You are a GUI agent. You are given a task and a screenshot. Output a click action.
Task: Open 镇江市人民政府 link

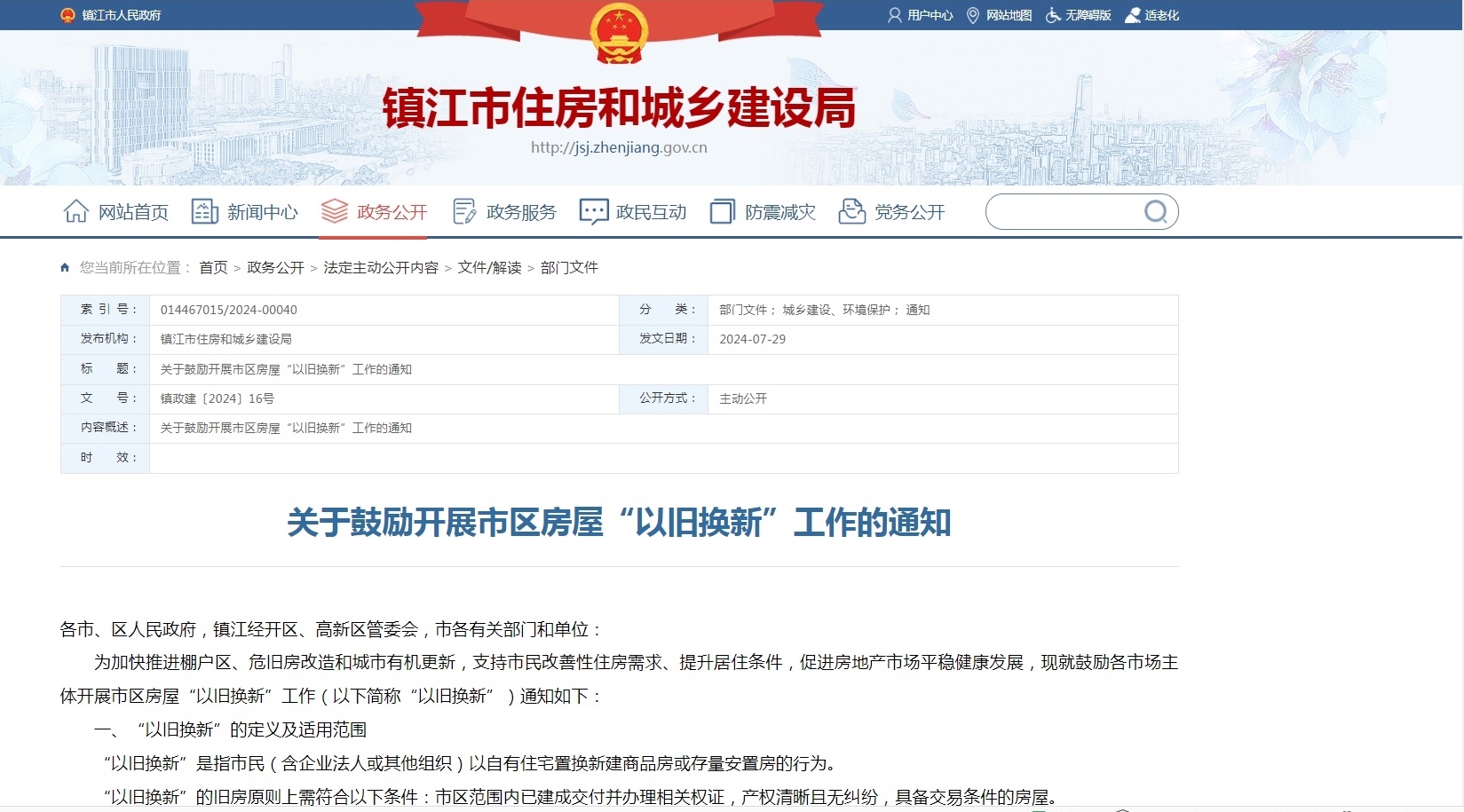[122, 15]
